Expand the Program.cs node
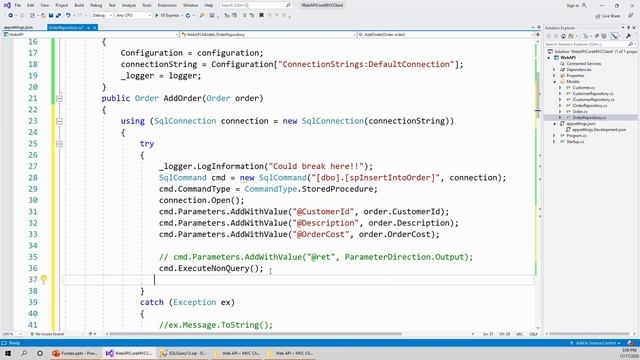Screen dimensions: 640x360 (x=554, y=136)
